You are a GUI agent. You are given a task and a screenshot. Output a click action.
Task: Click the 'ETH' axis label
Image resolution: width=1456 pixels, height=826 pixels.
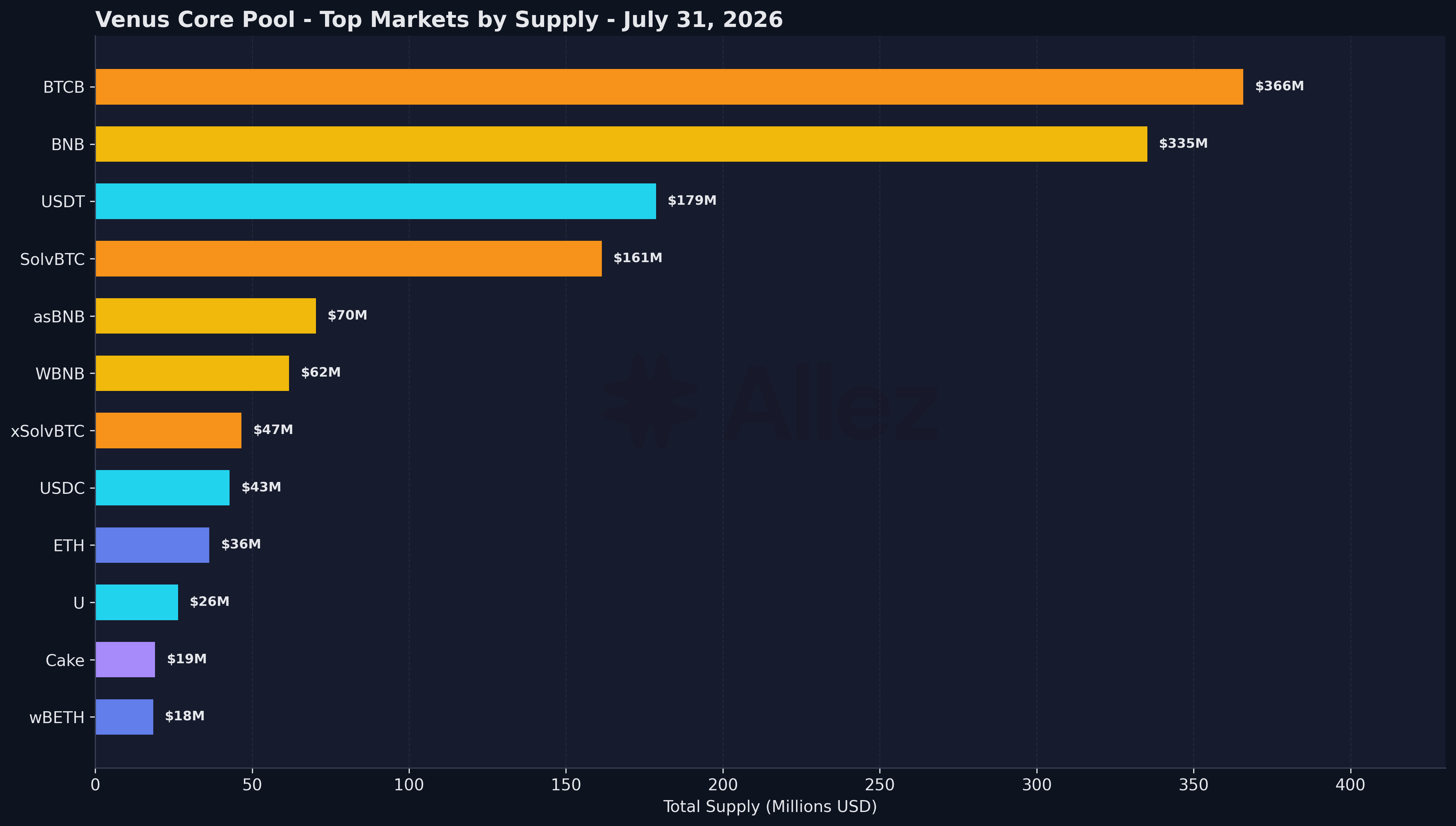pyautogui.click(x=69, y=546)
